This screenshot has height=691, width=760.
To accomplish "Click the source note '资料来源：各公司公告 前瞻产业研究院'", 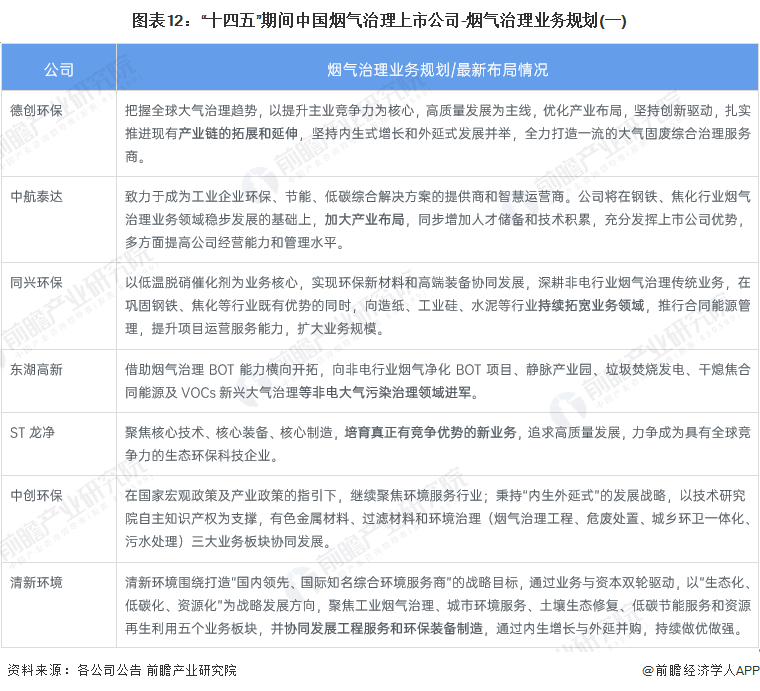I will pyautogui.click(x=122, y=670).
